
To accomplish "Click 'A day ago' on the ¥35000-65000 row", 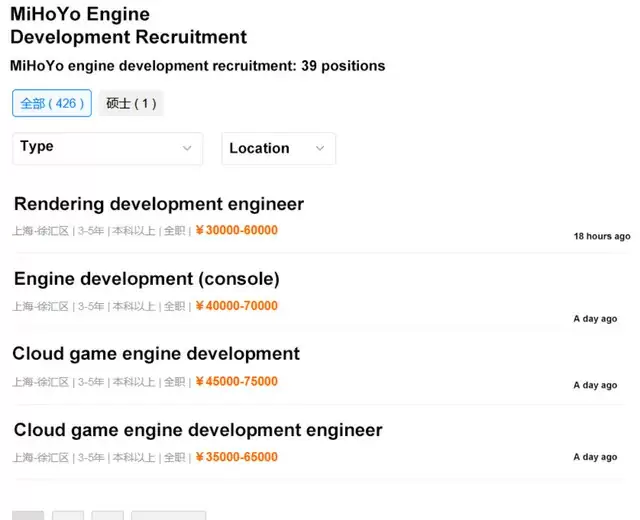I will (595, 457).
